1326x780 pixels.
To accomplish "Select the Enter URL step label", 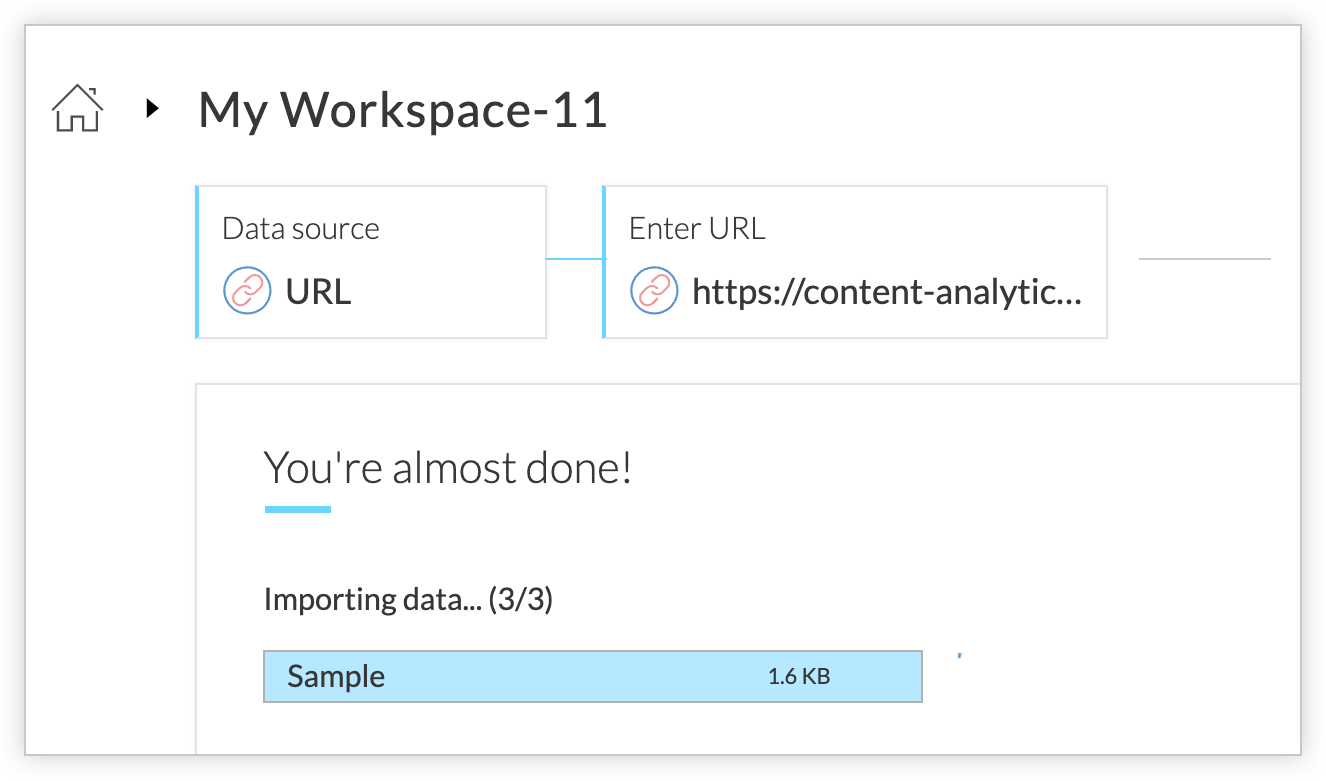I will pyautogui.click(x=696, y=229).
